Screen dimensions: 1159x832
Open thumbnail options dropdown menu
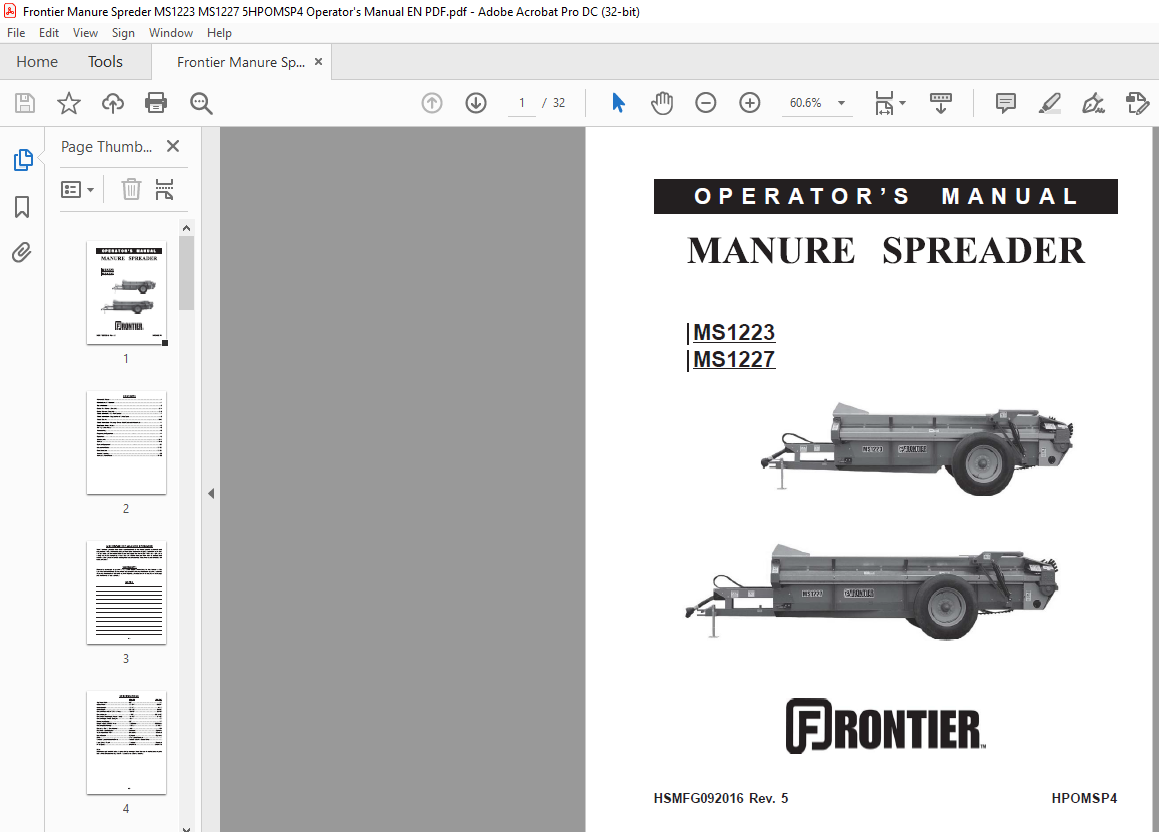tap(77, 190)
